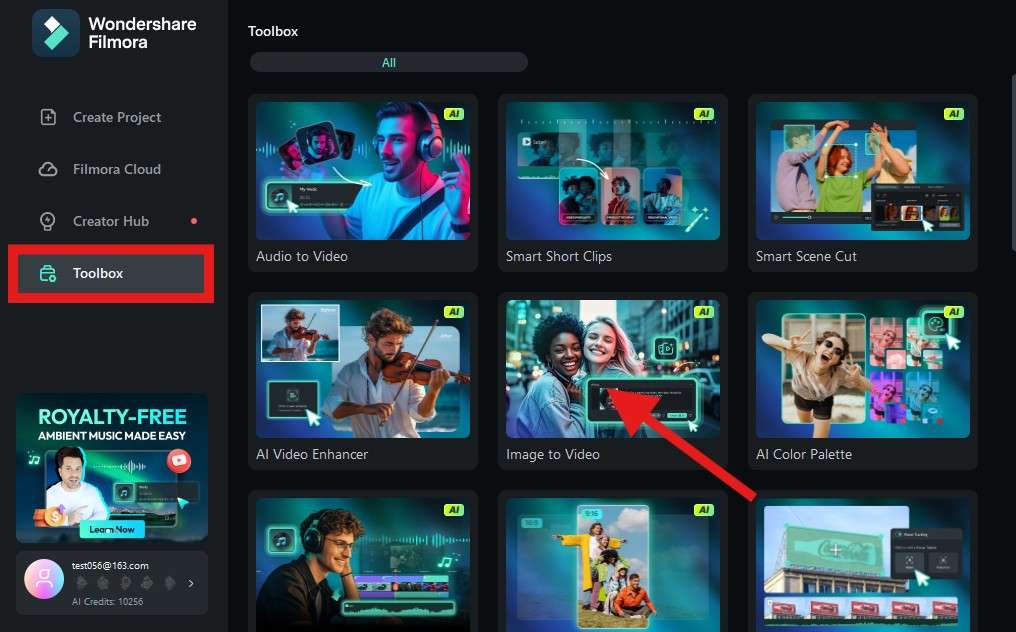Click the Audio to Video label
Screen dimensions: 1016x632
[x=302, y=257]
